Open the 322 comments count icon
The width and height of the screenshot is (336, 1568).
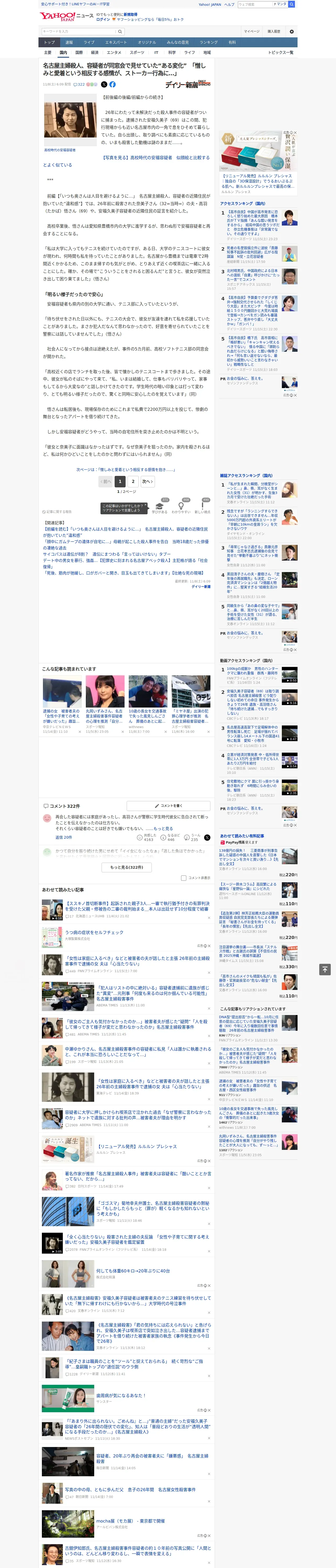[x=79, y=85]
